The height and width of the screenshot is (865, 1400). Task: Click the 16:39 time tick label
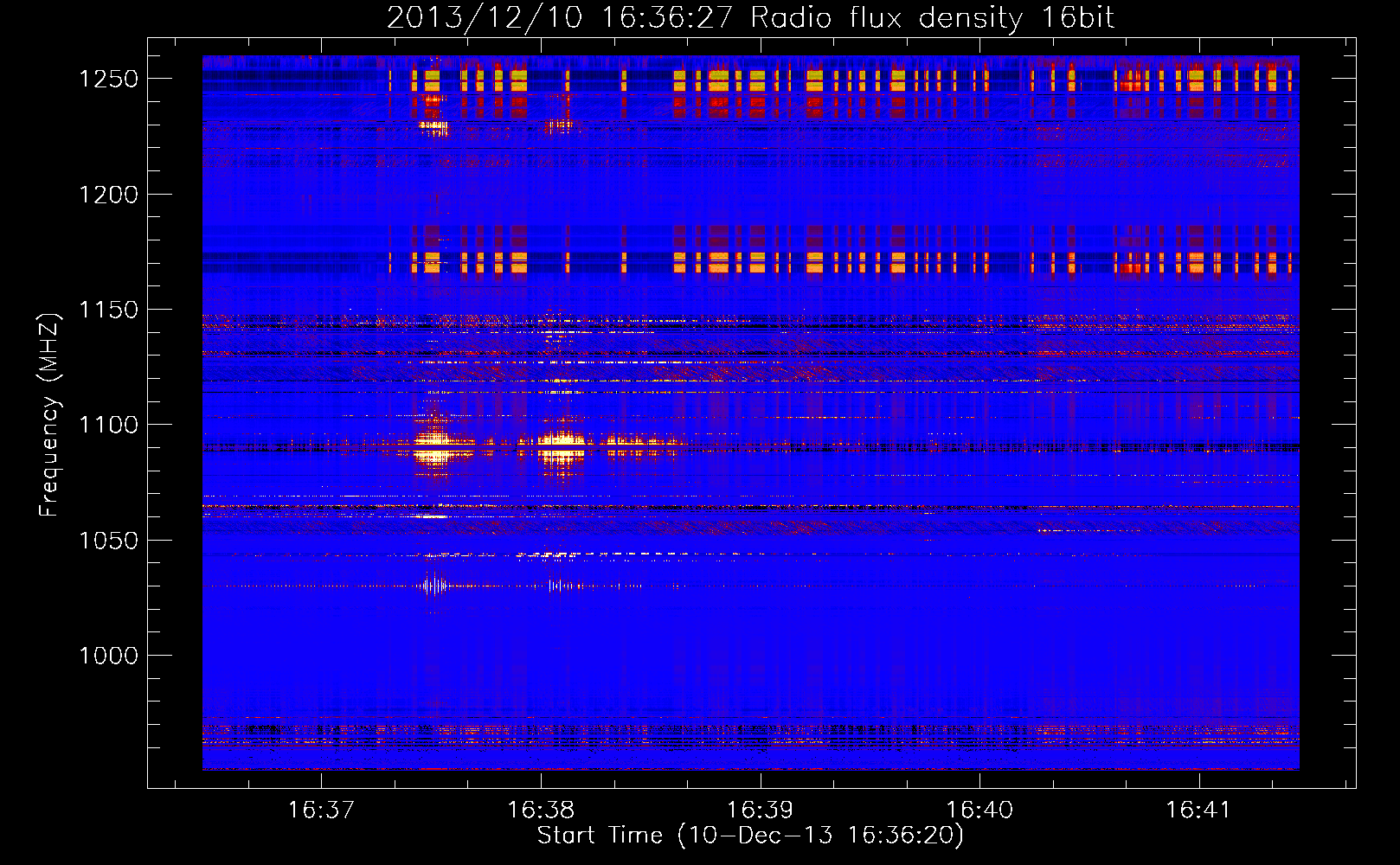tap(761, 810)
